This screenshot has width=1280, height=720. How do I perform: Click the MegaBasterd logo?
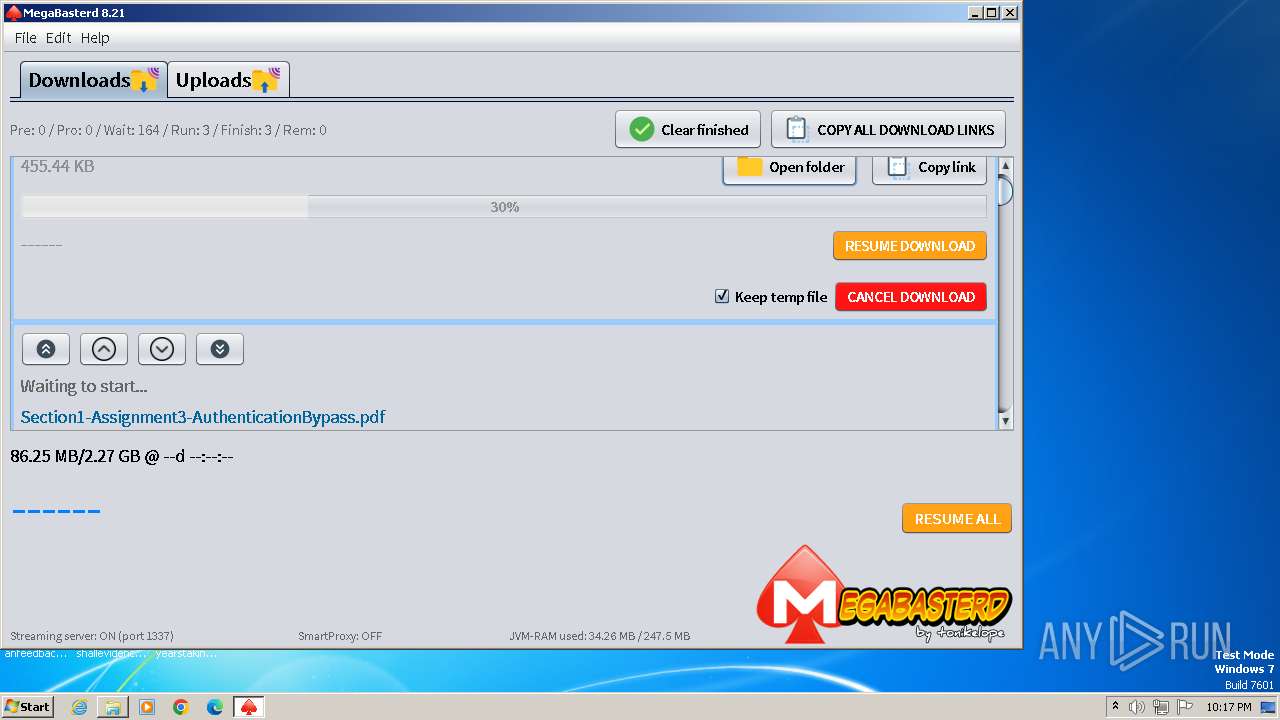pos(884,596)
